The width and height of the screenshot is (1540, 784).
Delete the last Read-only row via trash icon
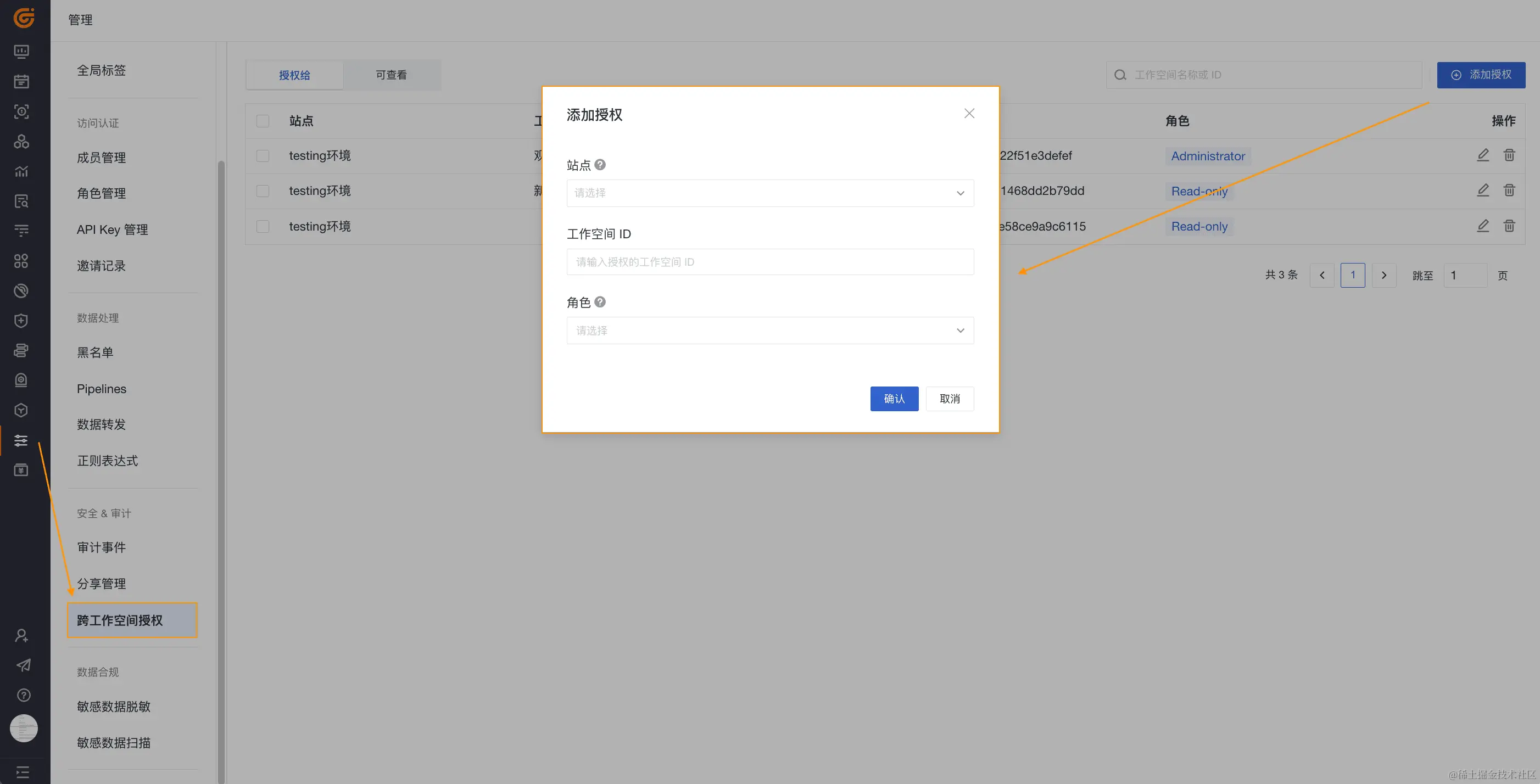click(x=1509, y=227)
